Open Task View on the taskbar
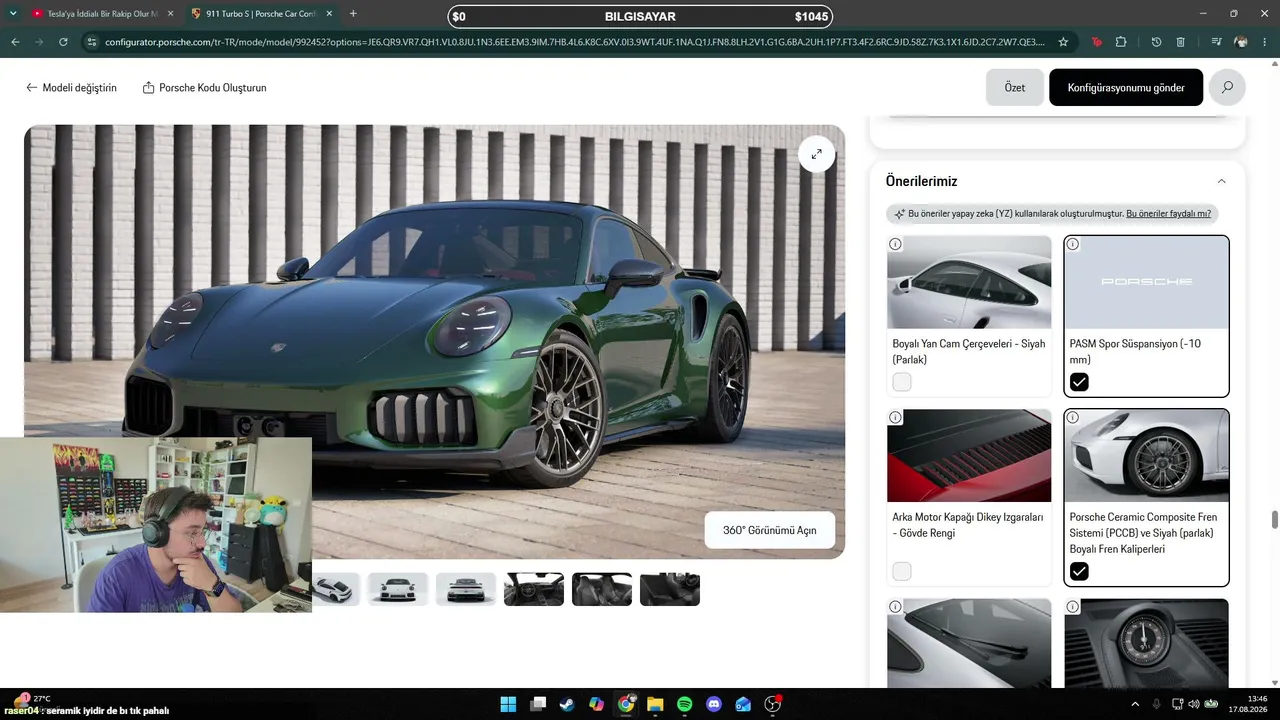The width and height of the screenshot is (1280, 720). click(x=538, y=704)
